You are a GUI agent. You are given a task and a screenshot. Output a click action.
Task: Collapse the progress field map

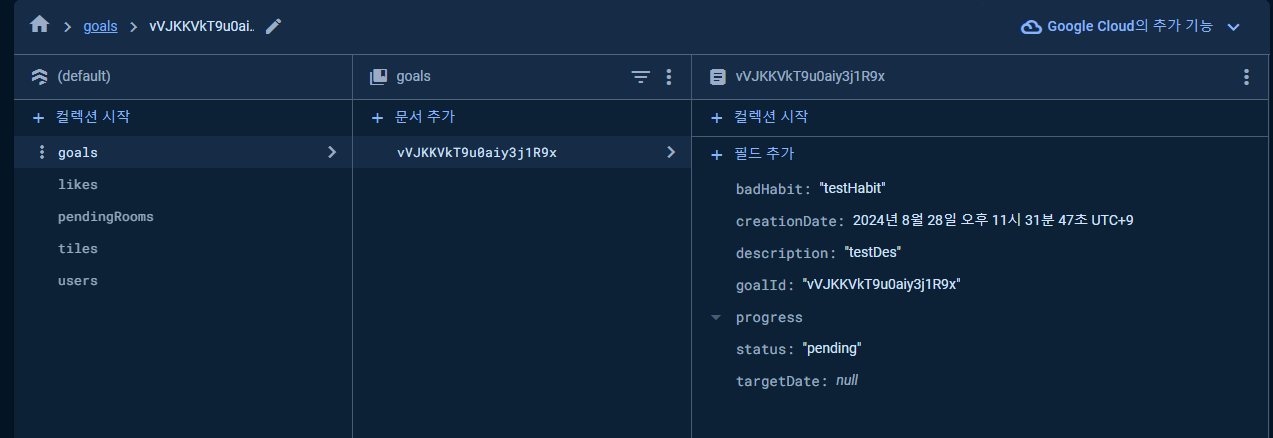pyautogui.click(x=715, y=317)
